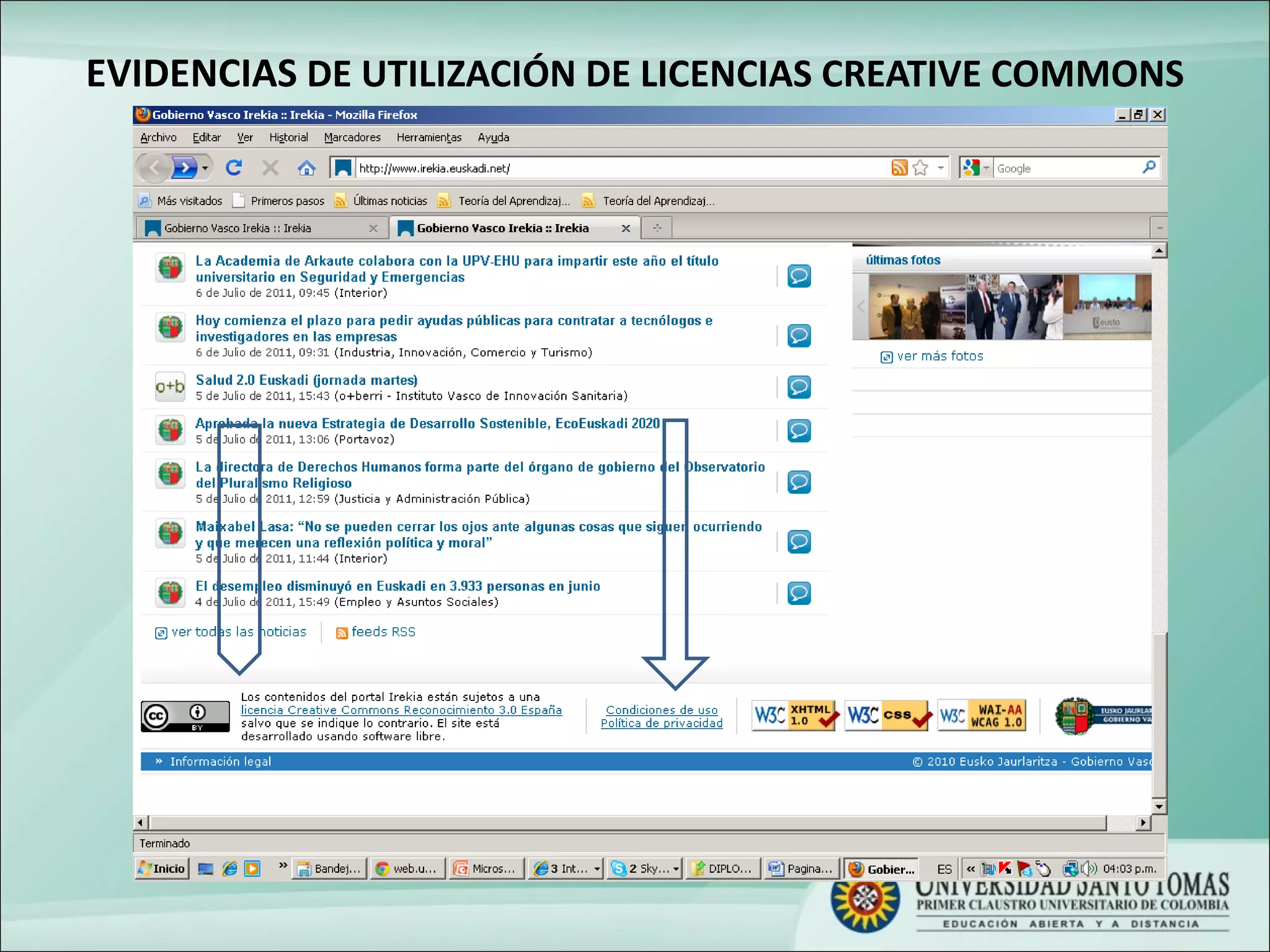Screen dimensions: 1270x952
Task: Click the feeds RSS icon
Action: click(x=342, y=633)
